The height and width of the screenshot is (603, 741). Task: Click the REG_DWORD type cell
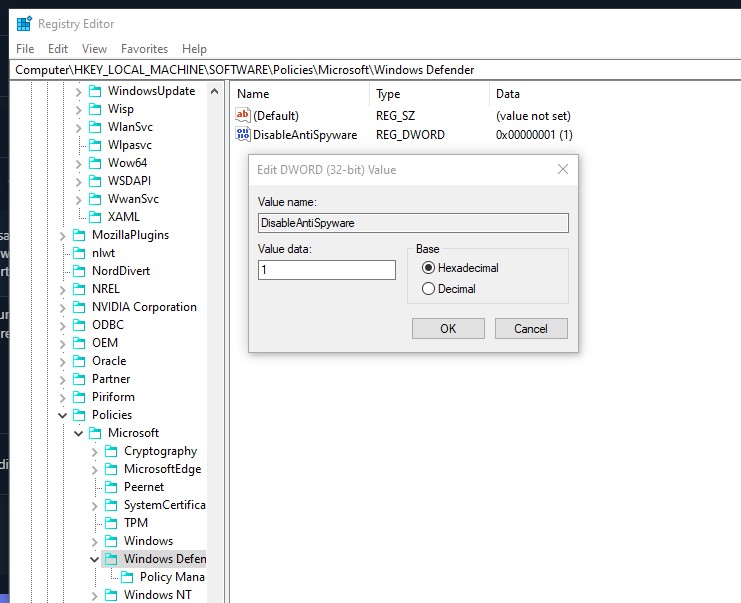(x=410, y=135)
